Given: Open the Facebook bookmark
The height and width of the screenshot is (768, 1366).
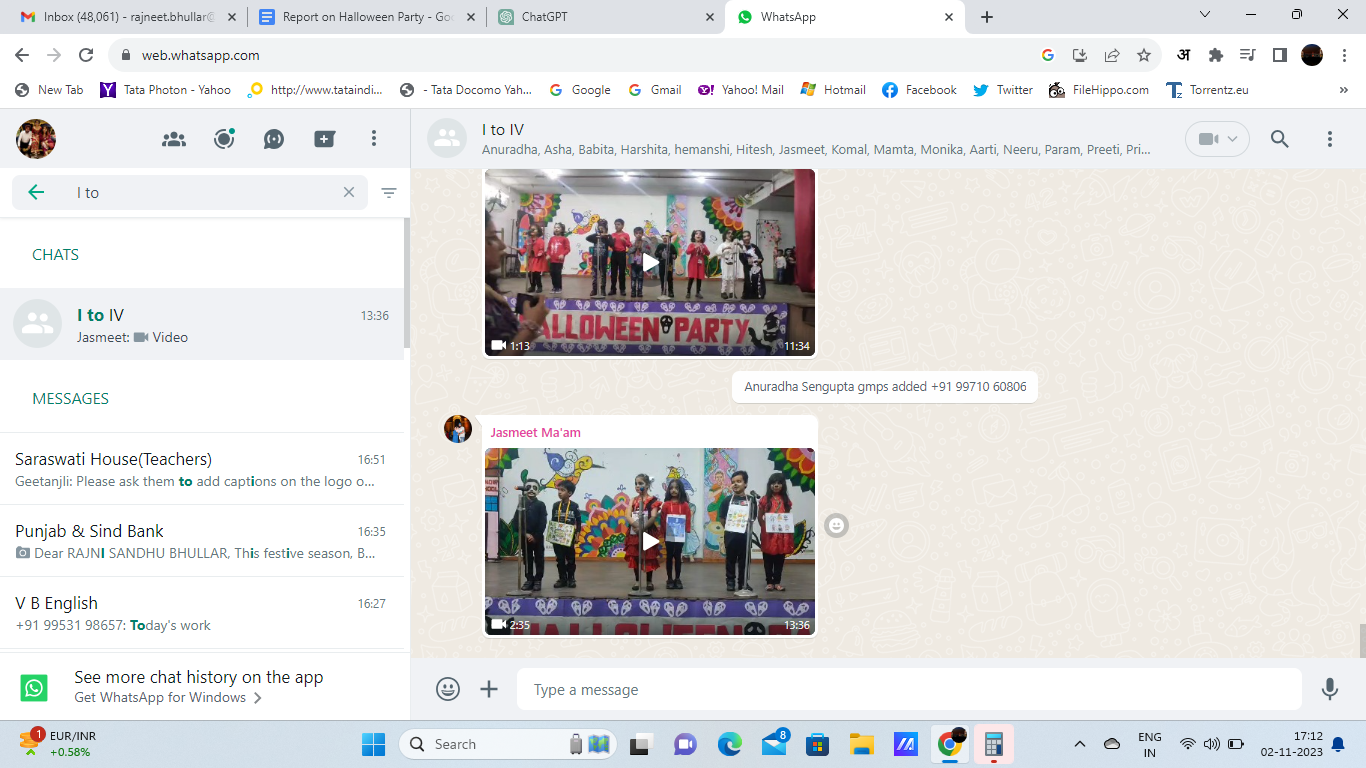Looking at the screenshot, I should pyautogui.click(x=920, y=90).
